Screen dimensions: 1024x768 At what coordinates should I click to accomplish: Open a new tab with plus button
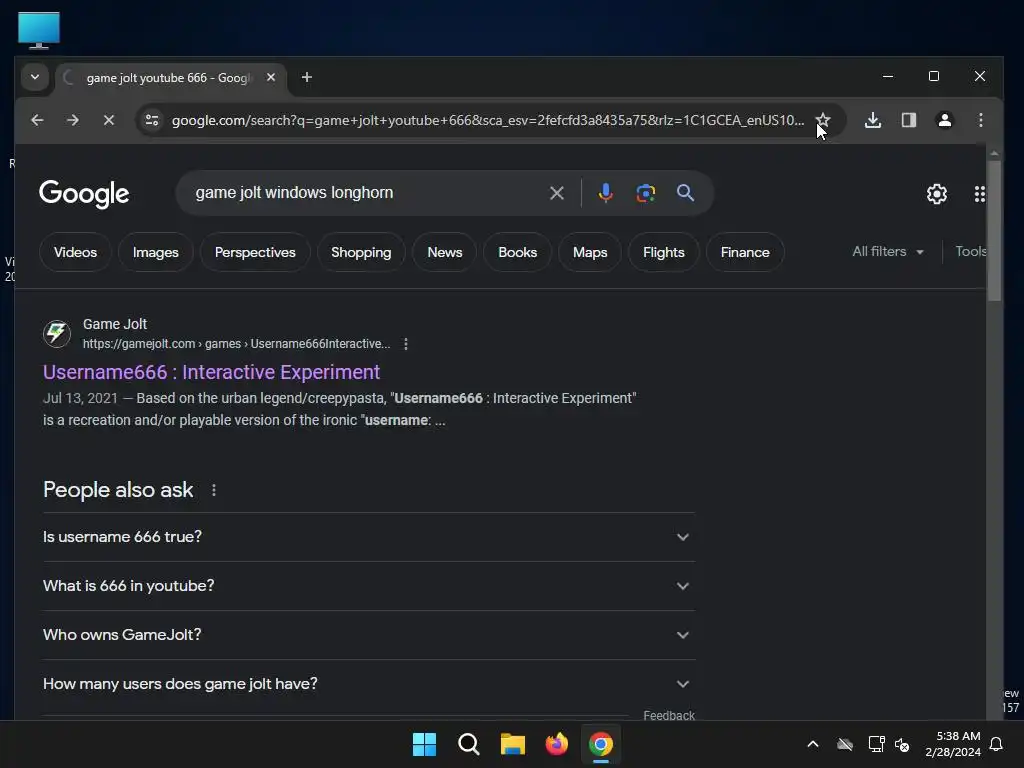pyautogui.click(x=306, y=77)
